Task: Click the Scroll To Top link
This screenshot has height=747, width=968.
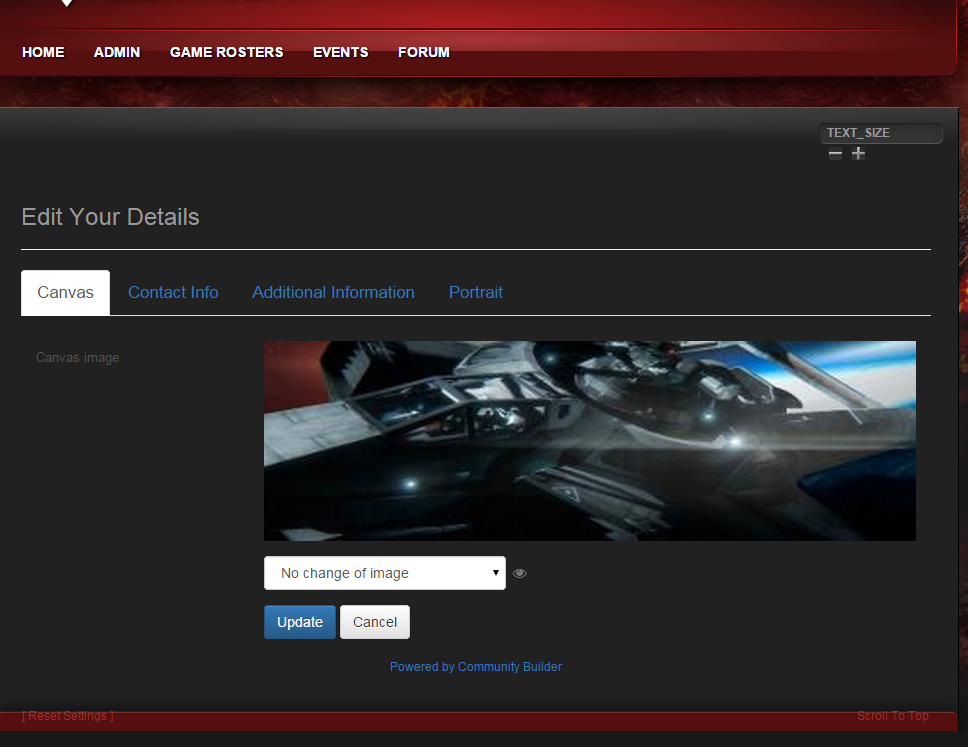Action: (x=893, y=716)
